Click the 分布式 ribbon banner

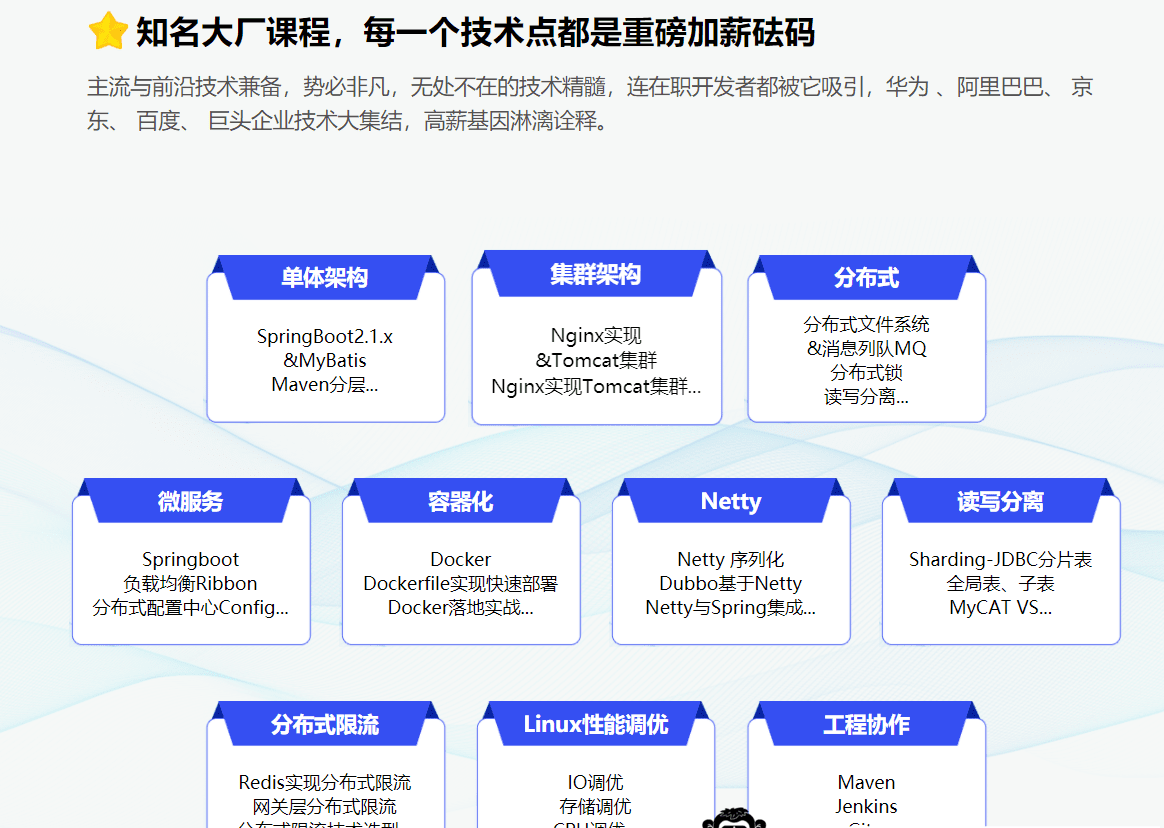point(866,276)
